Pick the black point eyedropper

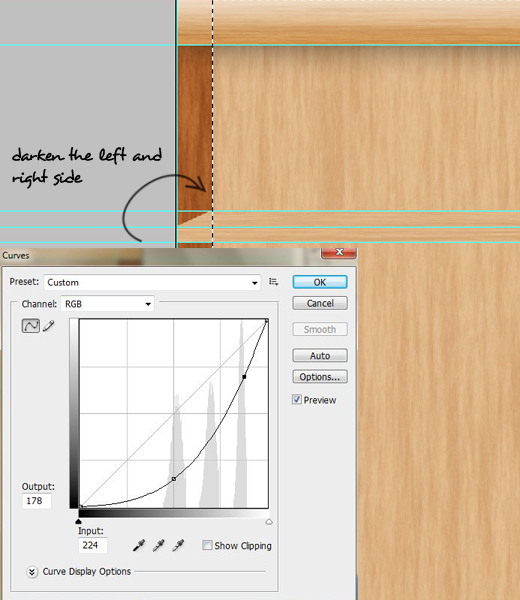(139, 545)
